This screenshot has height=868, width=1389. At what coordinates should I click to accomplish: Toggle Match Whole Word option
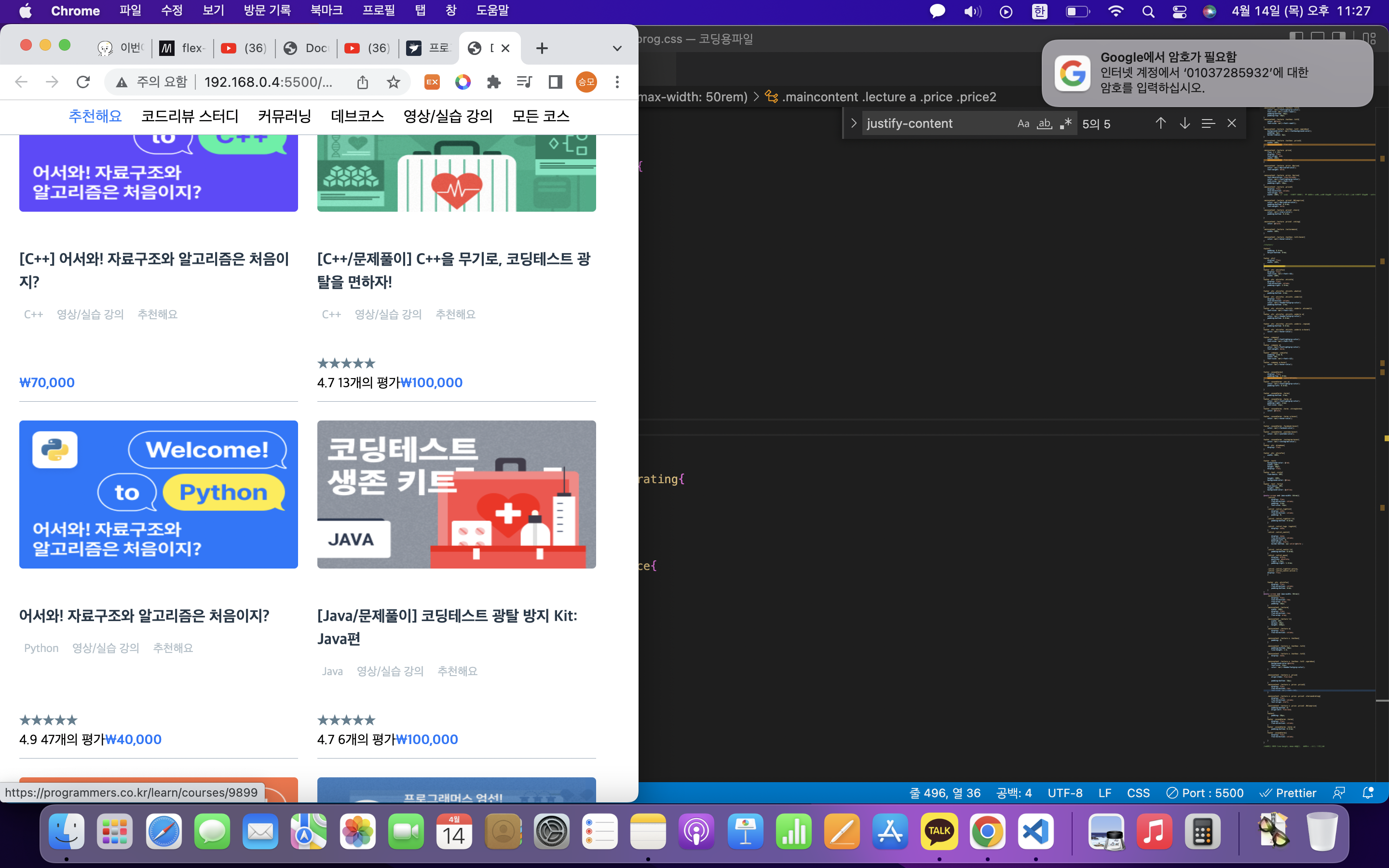pos(1044,123)
